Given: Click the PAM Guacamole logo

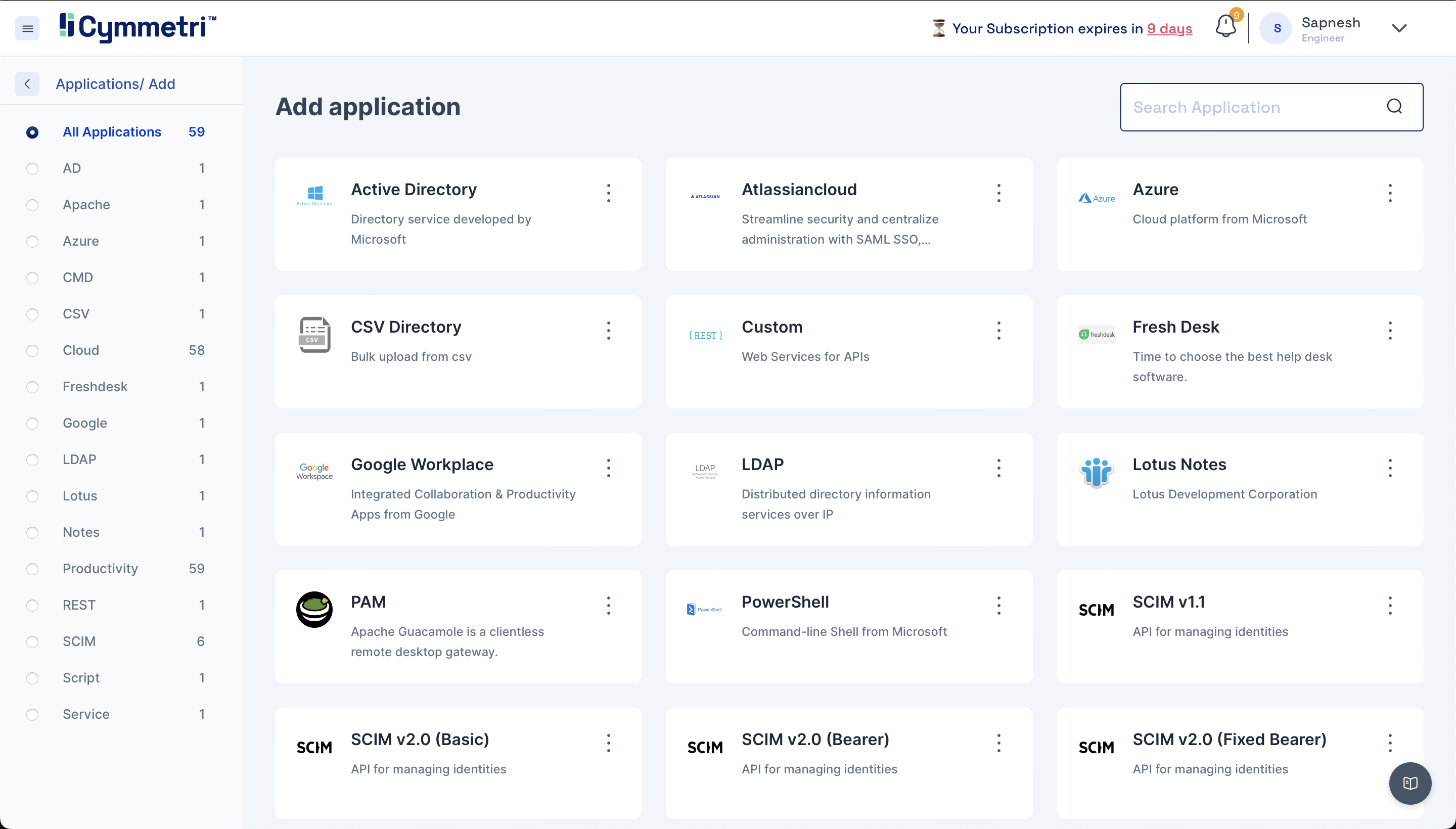Looking at the screenshot, I should tap(314, 609).
